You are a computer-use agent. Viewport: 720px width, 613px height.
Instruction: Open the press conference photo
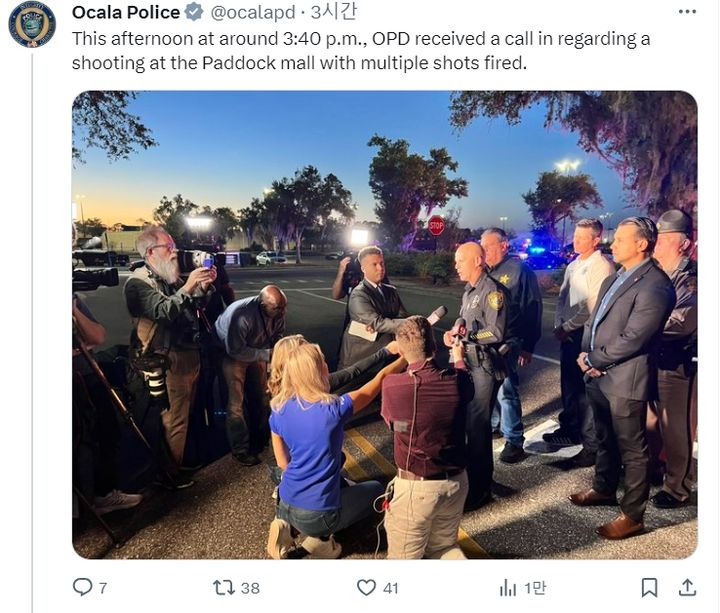coord(385,325)
